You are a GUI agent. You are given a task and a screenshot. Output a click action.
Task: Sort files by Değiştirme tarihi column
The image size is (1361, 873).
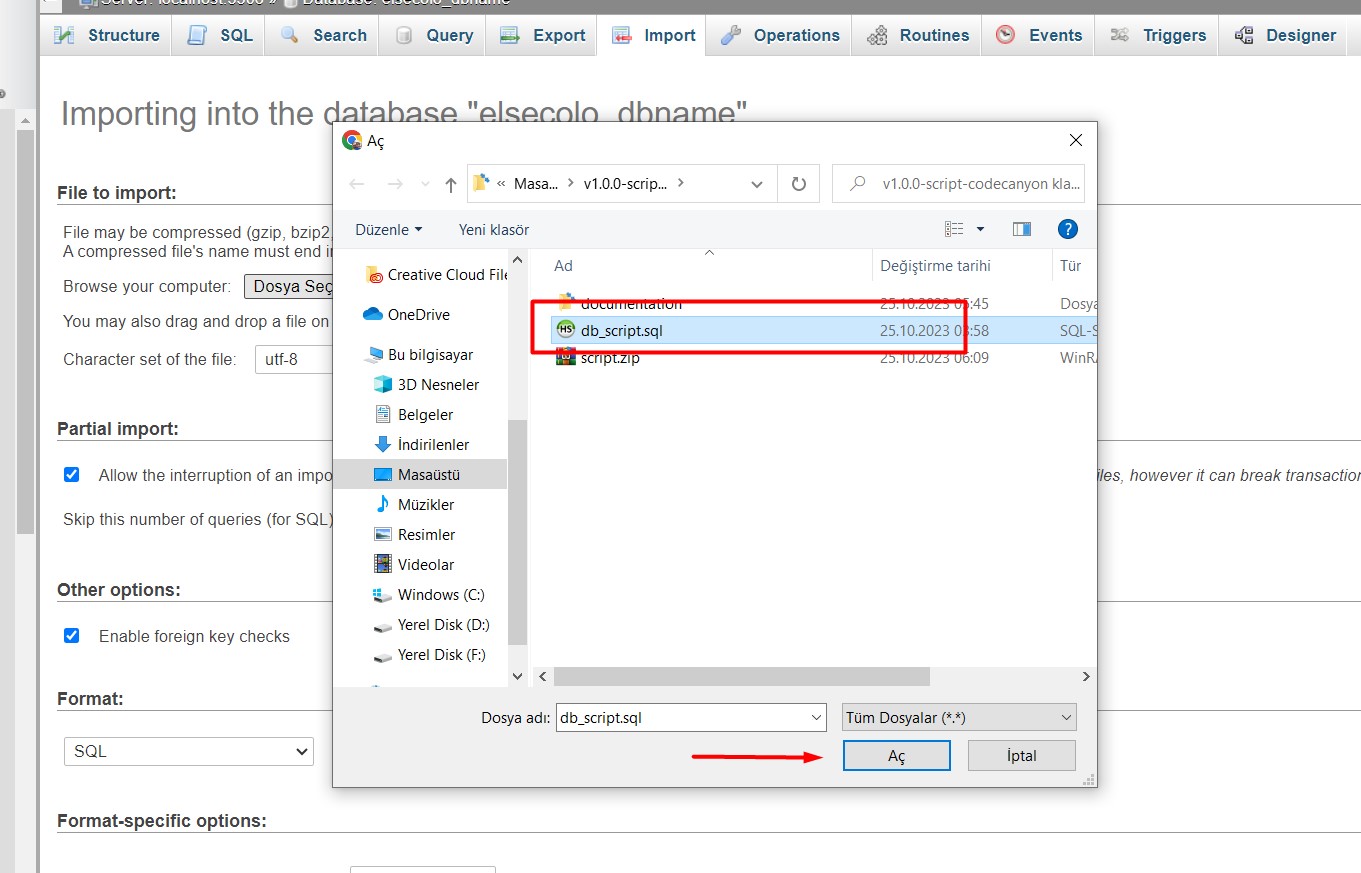(x=935, y=266)
